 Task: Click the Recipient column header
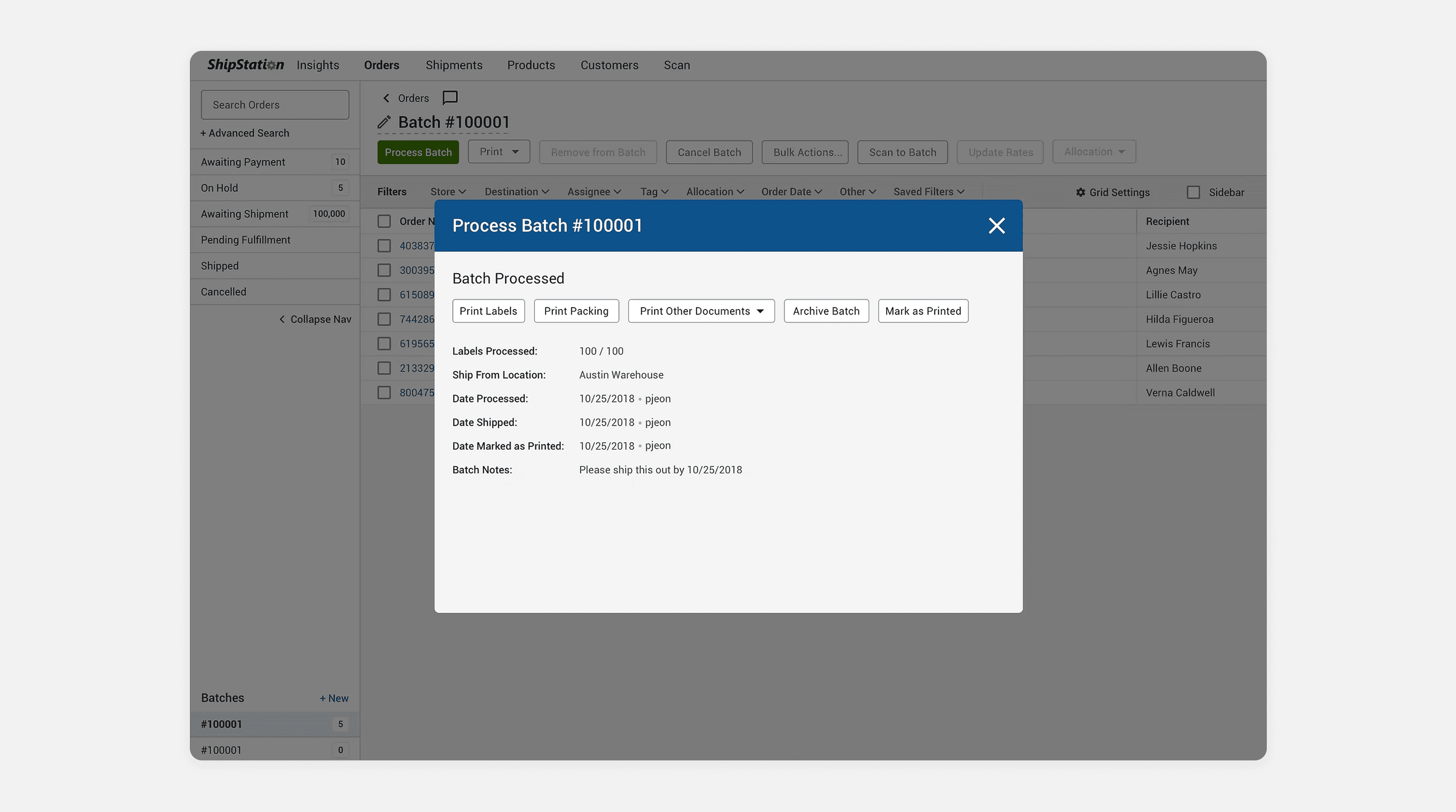[1167, 222]
